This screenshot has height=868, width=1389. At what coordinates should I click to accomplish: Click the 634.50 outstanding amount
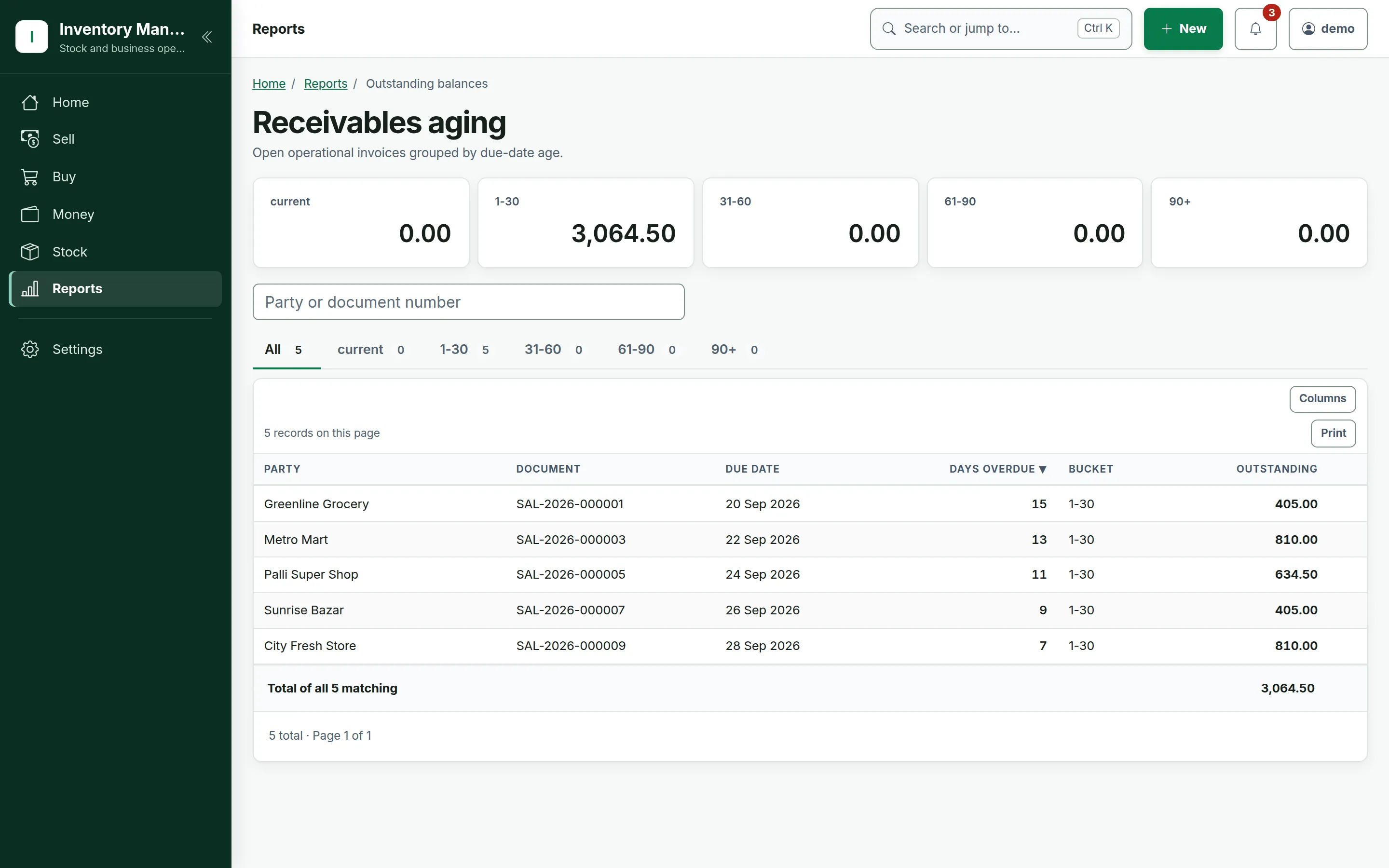[x=1296, y=575]
